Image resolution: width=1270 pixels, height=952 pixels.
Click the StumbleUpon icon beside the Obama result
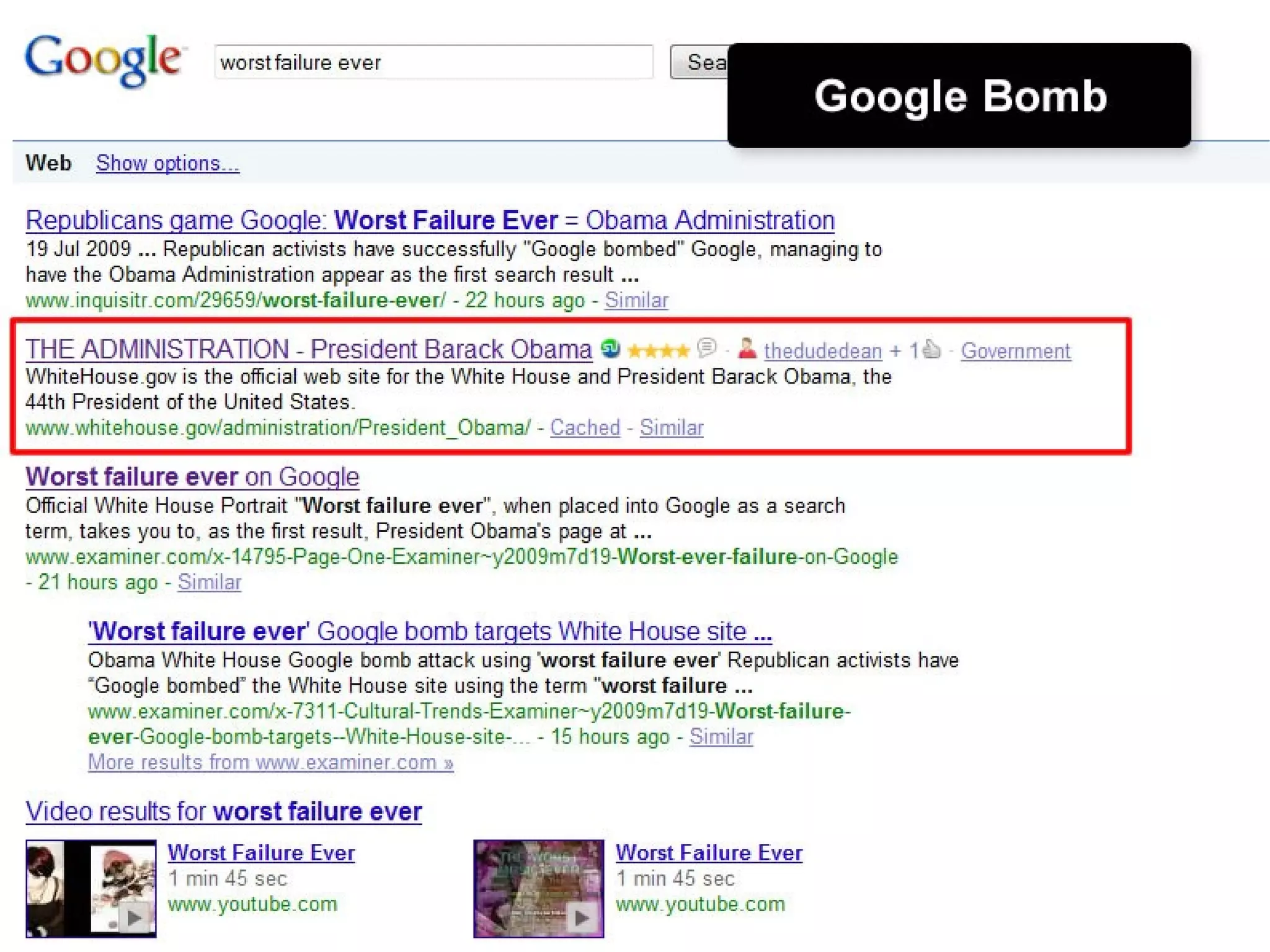(x=610, y=349)
